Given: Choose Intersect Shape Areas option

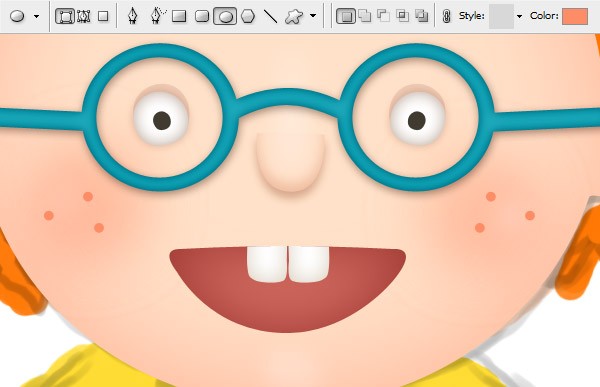Looking at the screenshot, I should (403, 16).
